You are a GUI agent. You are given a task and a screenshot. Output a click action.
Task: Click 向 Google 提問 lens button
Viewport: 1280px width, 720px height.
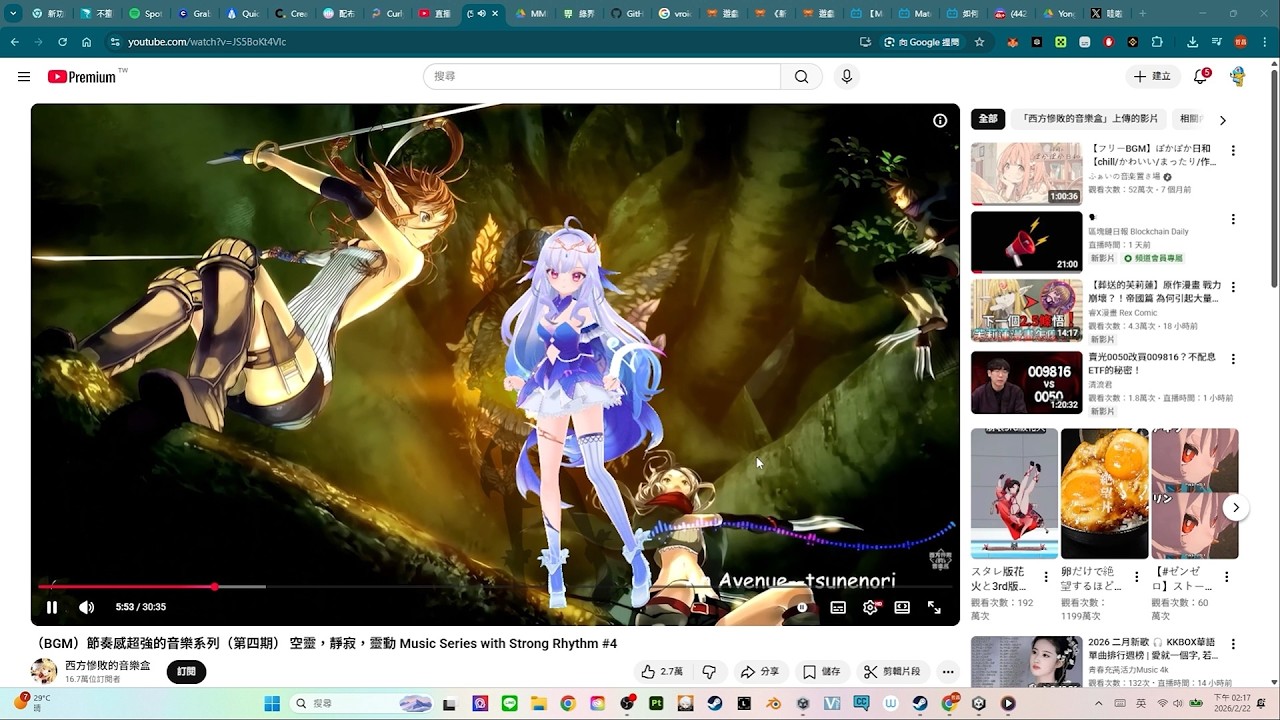pyautogui.click(x=921, y=42)
